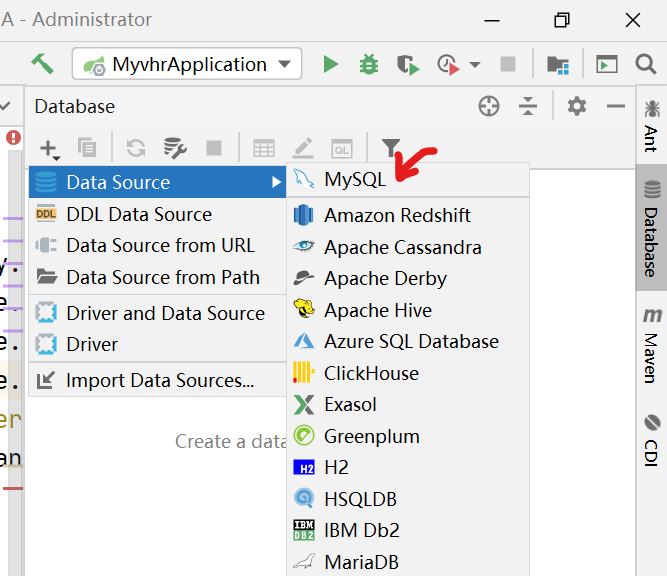Image resolution: width=667 pixels, height=576 pixels.
Task: Collapse all in Database panel
Action: (x=528, y=106)
